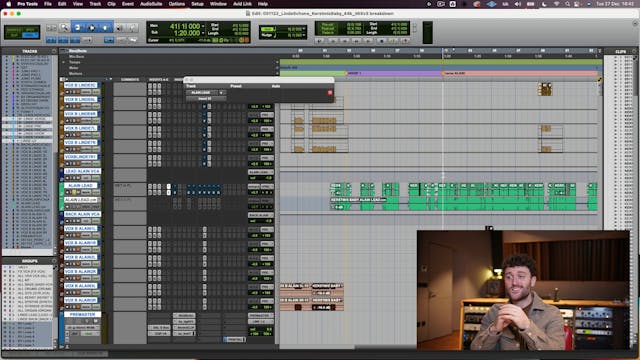Screen dimensions: 640x360
Task: Open the Clips list panel menu icon
Action: point(634,51)
